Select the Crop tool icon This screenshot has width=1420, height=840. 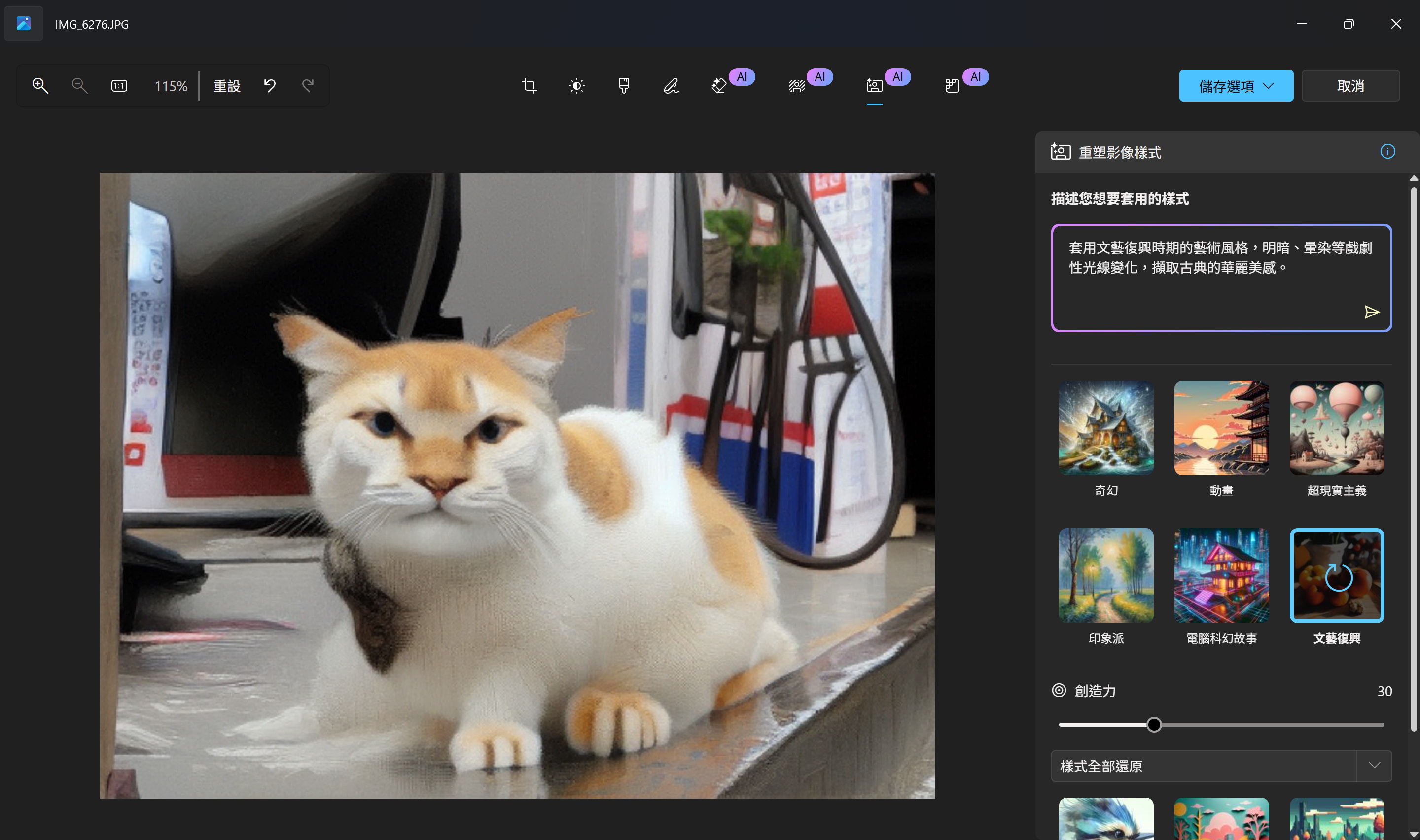[529, 86]
